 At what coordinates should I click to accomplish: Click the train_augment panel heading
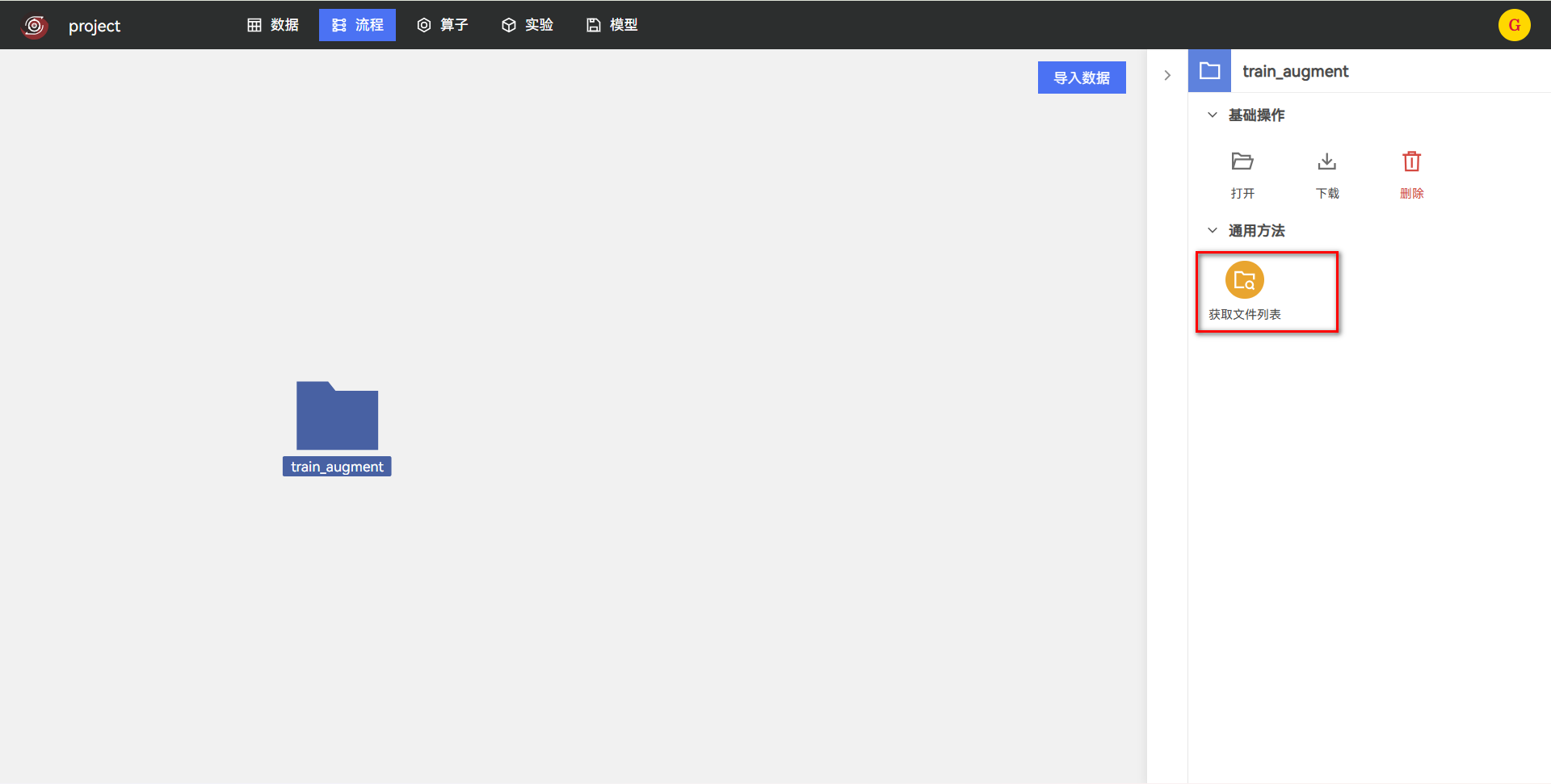click(x=1295, y=71)
